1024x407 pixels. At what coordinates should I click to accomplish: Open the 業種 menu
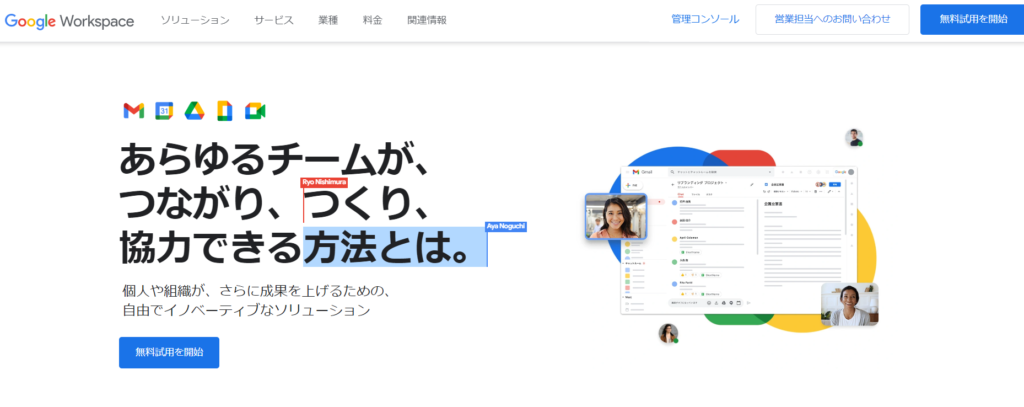point(328,20)
